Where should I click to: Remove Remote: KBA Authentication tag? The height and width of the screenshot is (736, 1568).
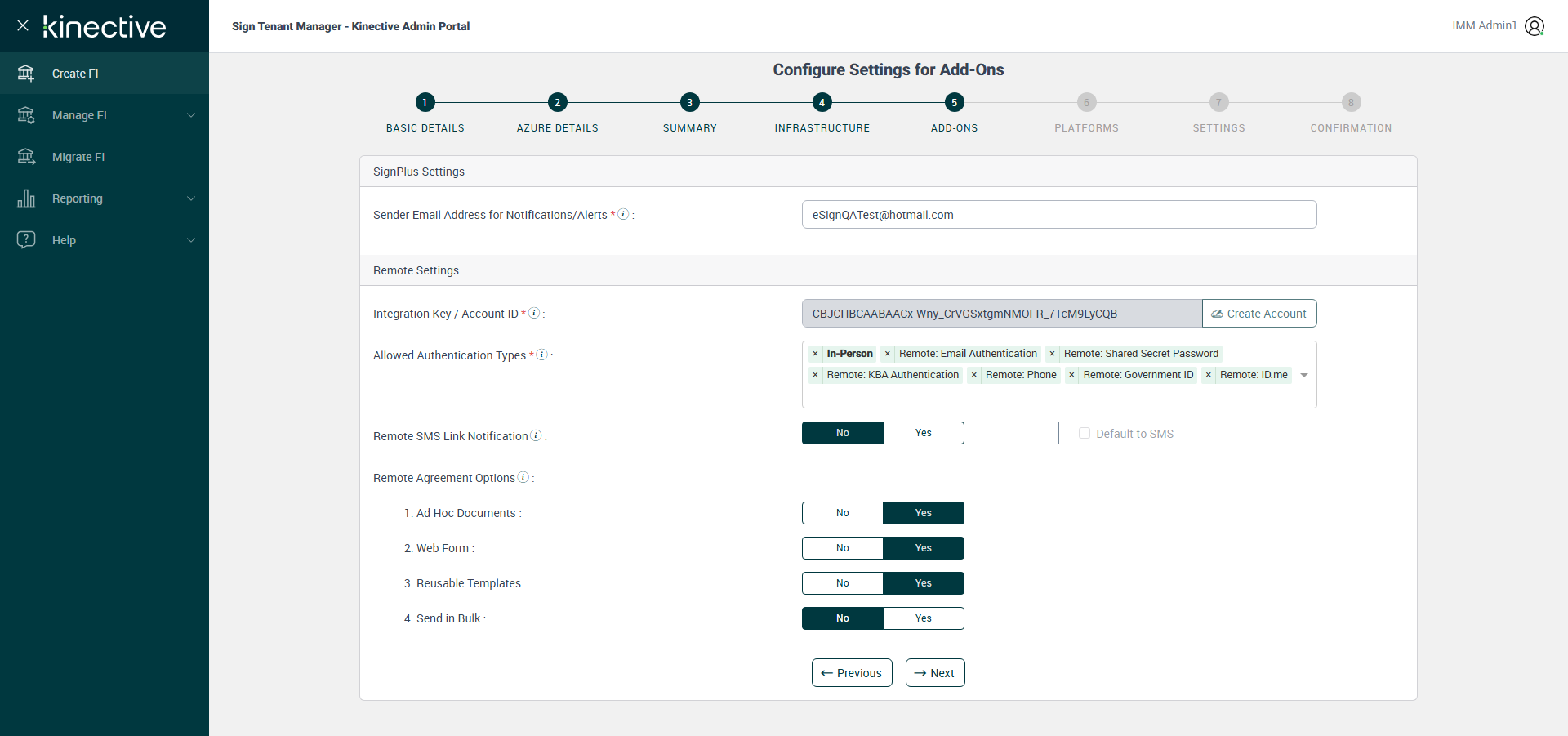tap(815, 375)
